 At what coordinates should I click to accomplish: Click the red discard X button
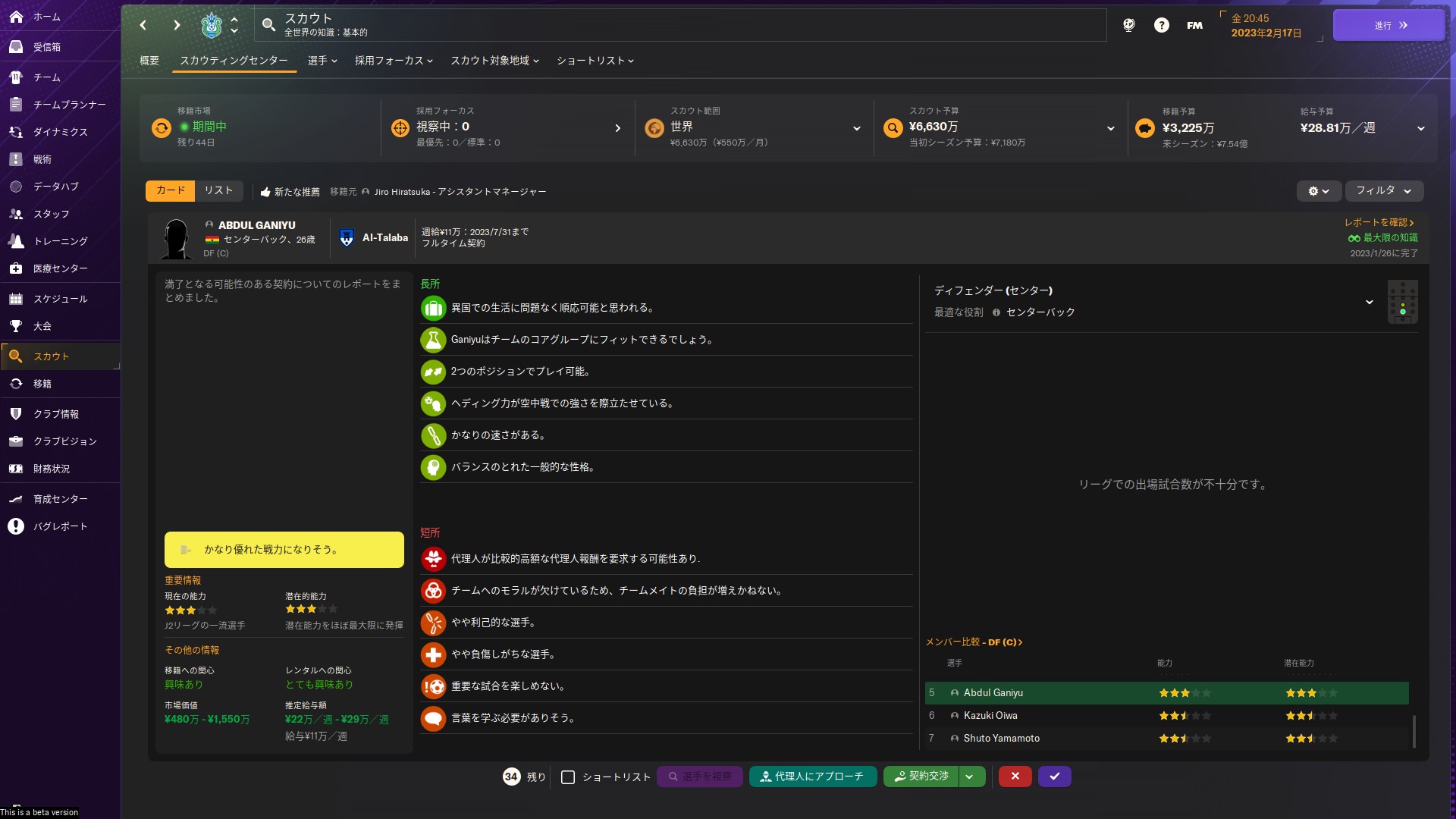(1015, 776)
